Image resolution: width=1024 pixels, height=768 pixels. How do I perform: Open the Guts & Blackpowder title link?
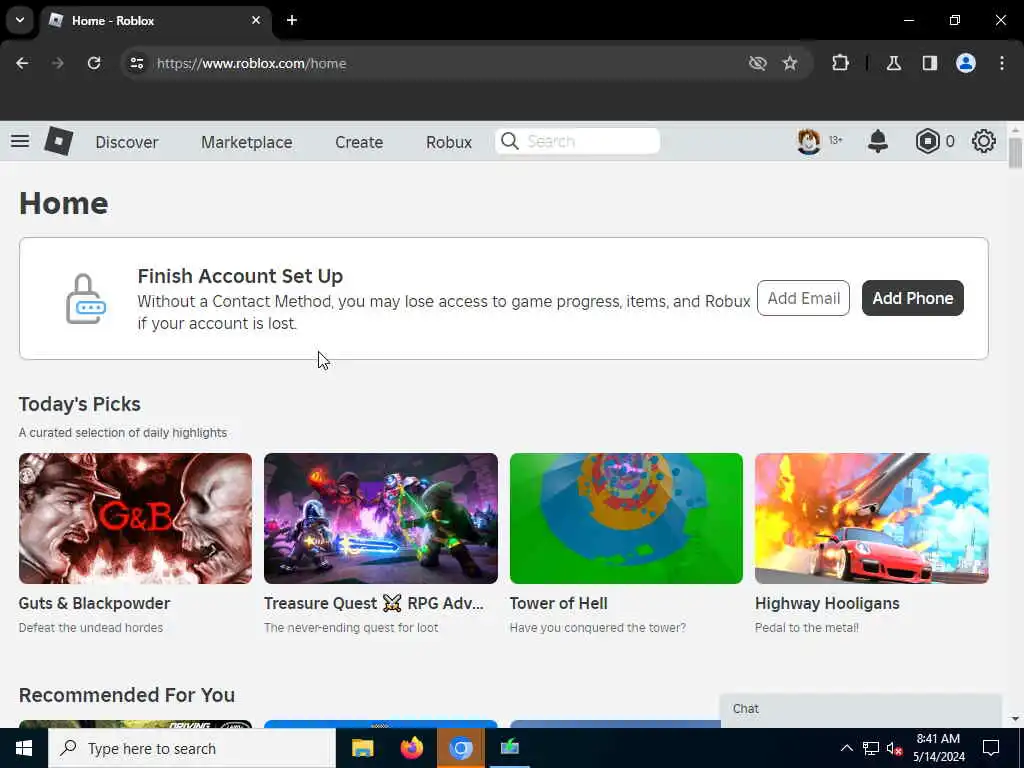click(94, 603)
